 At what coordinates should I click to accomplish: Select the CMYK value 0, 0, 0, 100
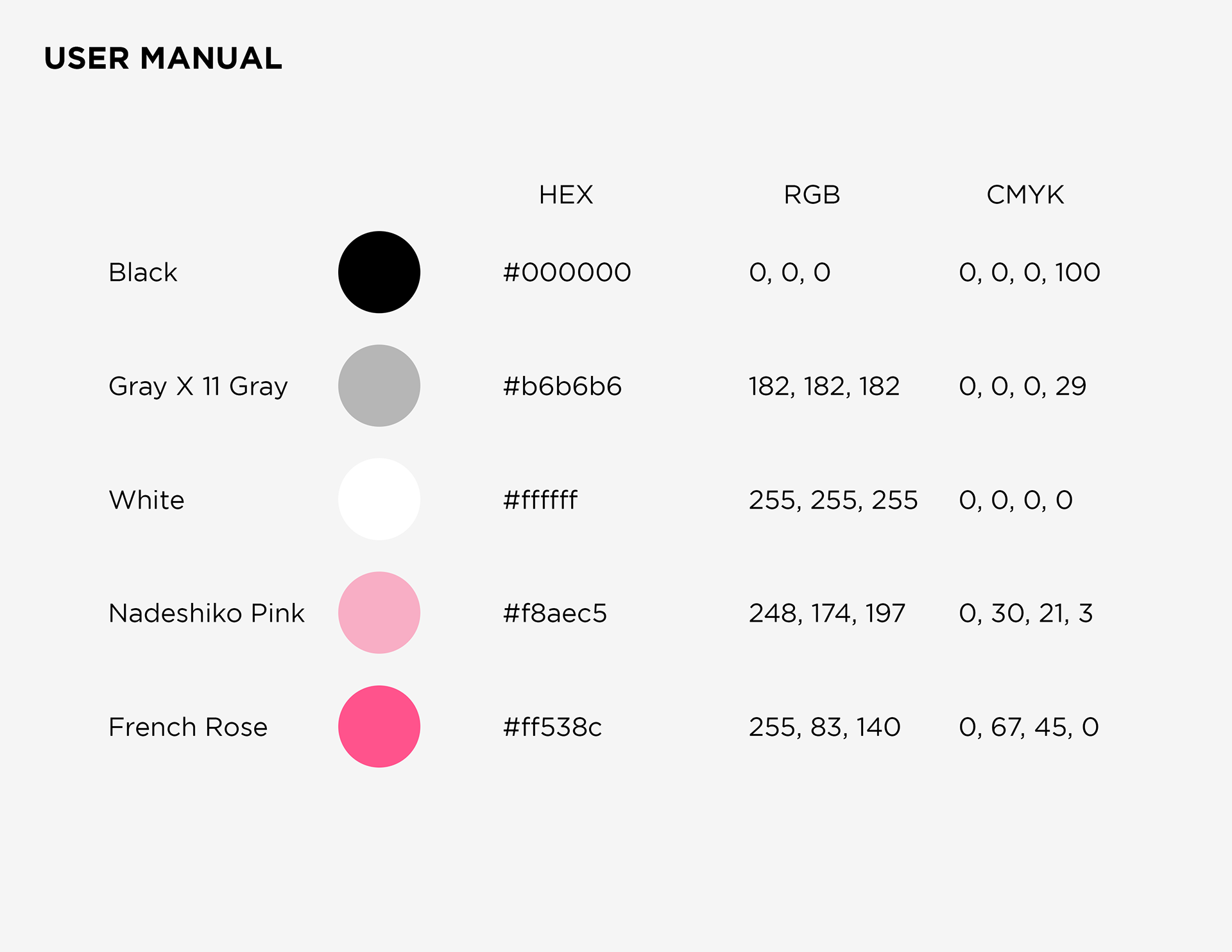pyautogui.click(x=1029, y=272)
